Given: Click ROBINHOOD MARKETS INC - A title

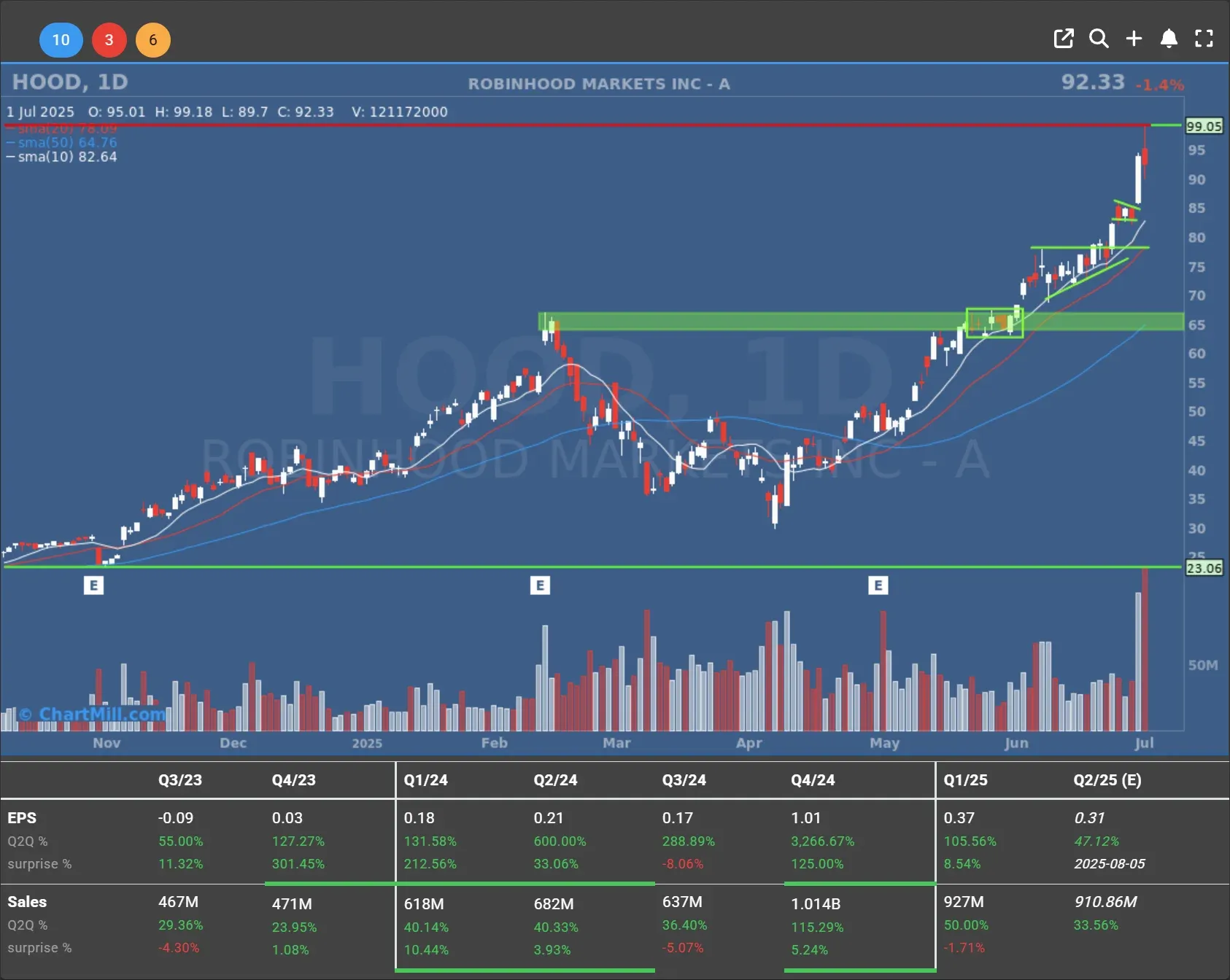Looking at the screenshot, I should (x=599, y=84).
